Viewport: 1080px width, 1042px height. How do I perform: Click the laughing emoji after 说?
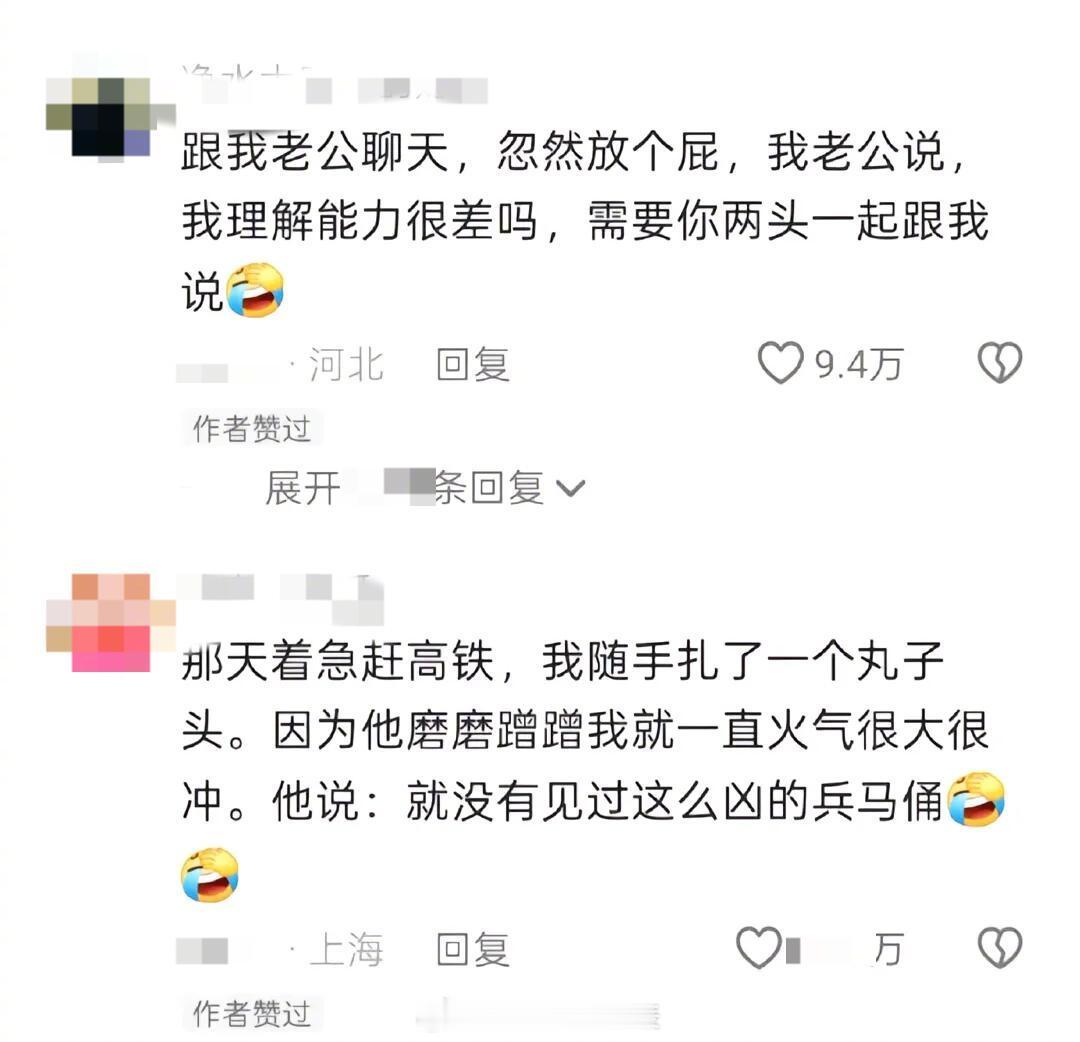255,290
